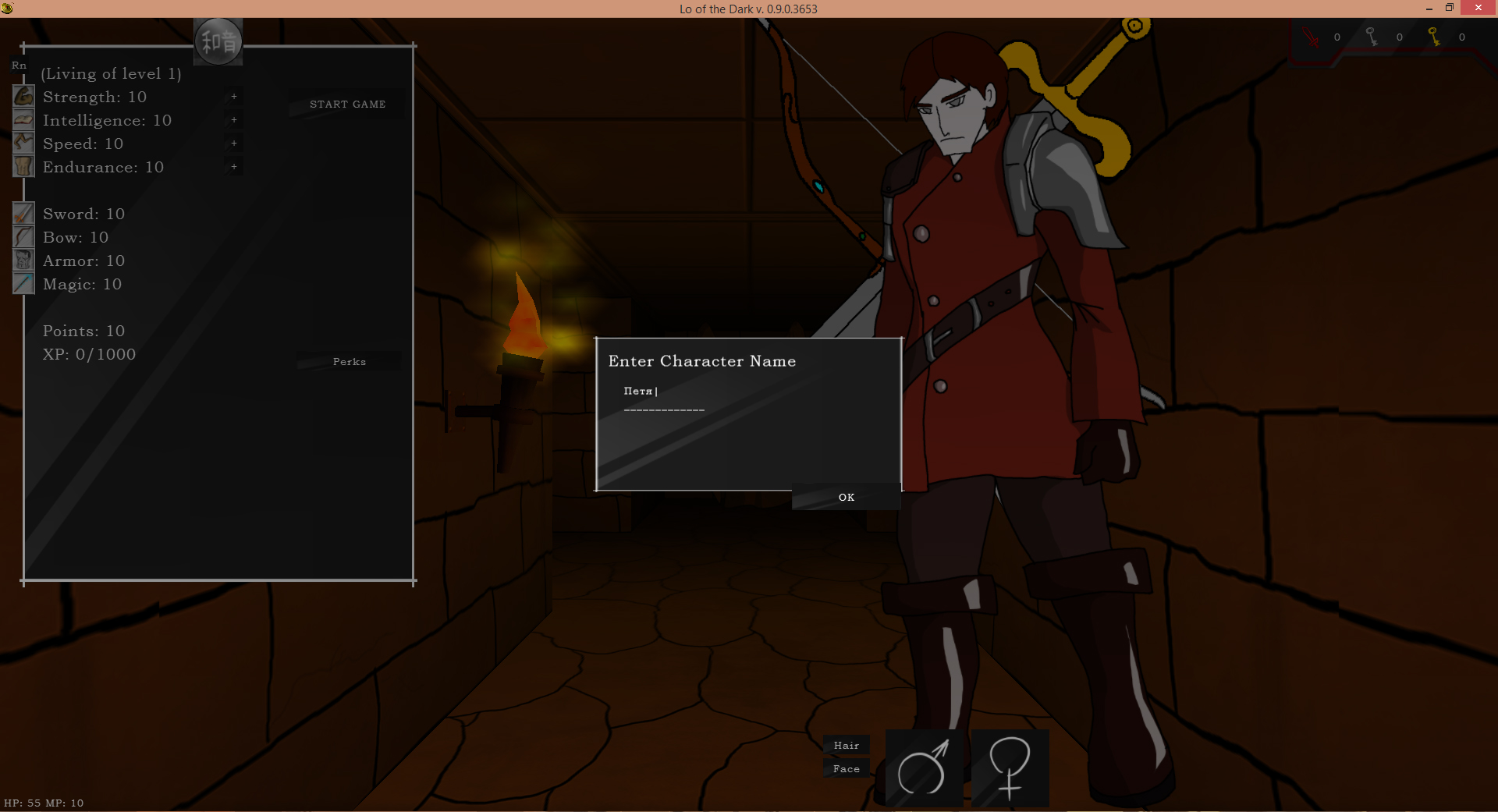Click the Endurance stat icon
1498x812 pixels.
point(23,166)
